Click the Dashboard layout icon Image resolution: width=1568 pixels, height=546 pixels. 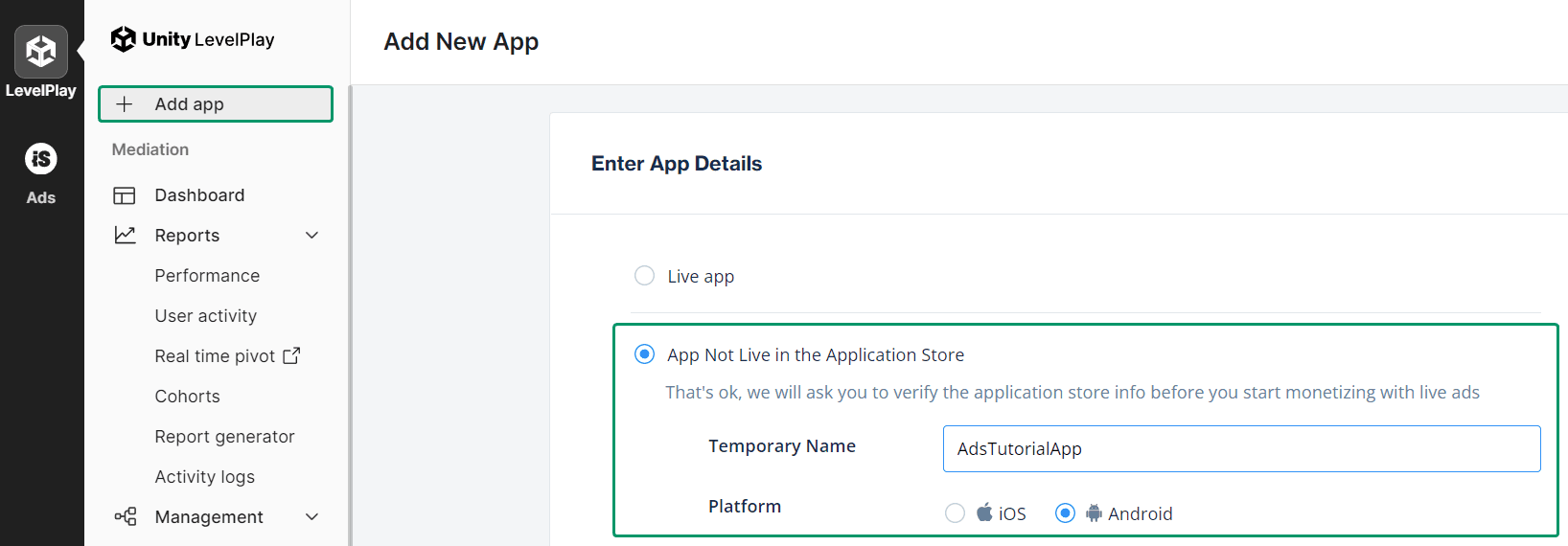(x=125, y=195)
